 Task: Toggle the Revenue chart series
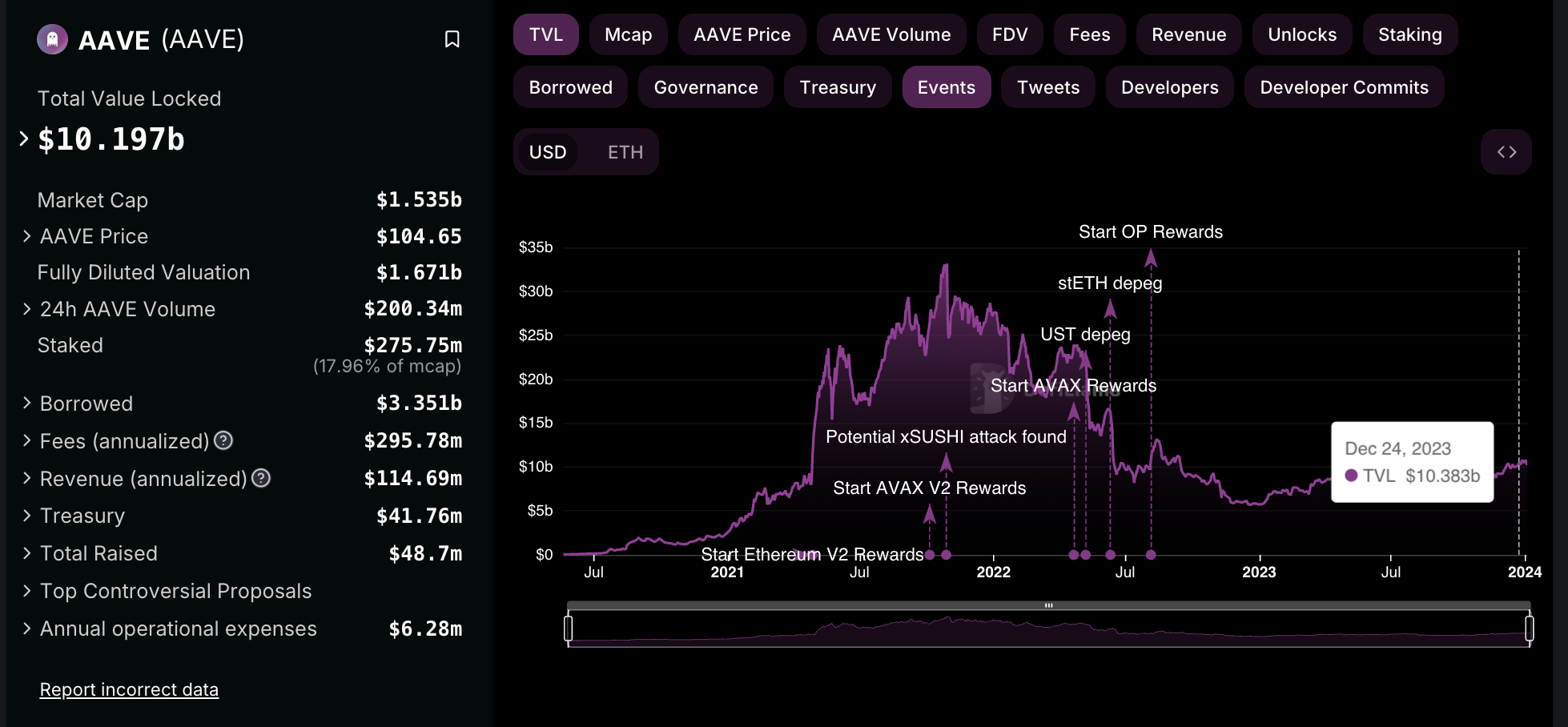1189,34
